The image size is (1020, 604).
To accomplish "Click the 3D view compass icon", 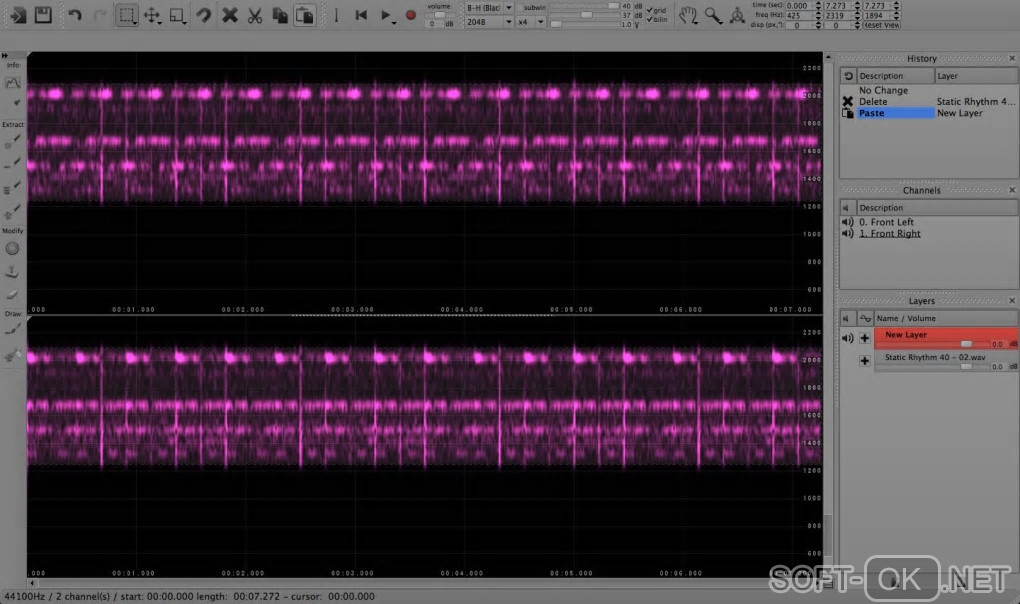I will 737,15.
